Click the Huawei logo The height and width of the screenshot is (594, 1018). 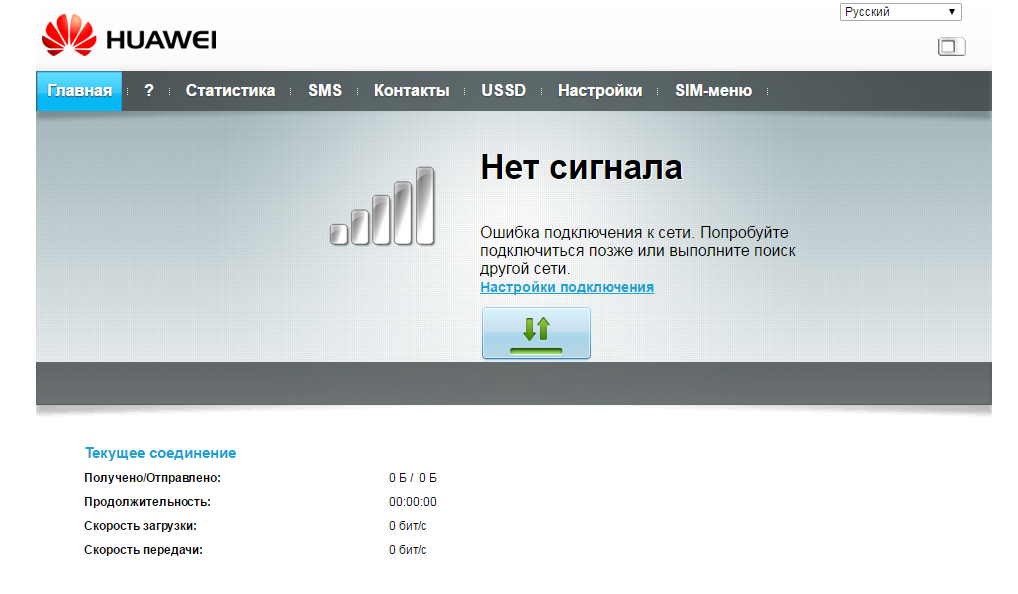tap(129, 35)
